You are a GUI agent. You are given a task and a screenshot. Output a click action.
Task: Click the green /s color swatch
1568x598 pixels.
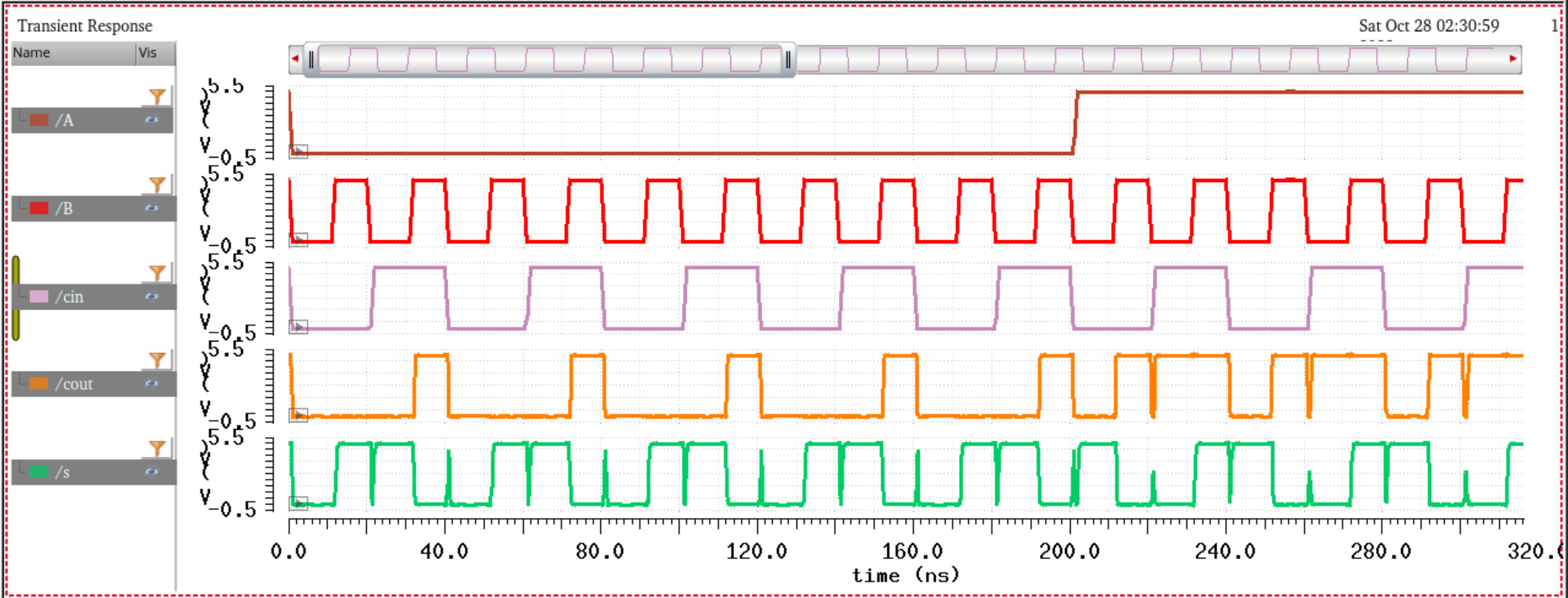(39, 472)
